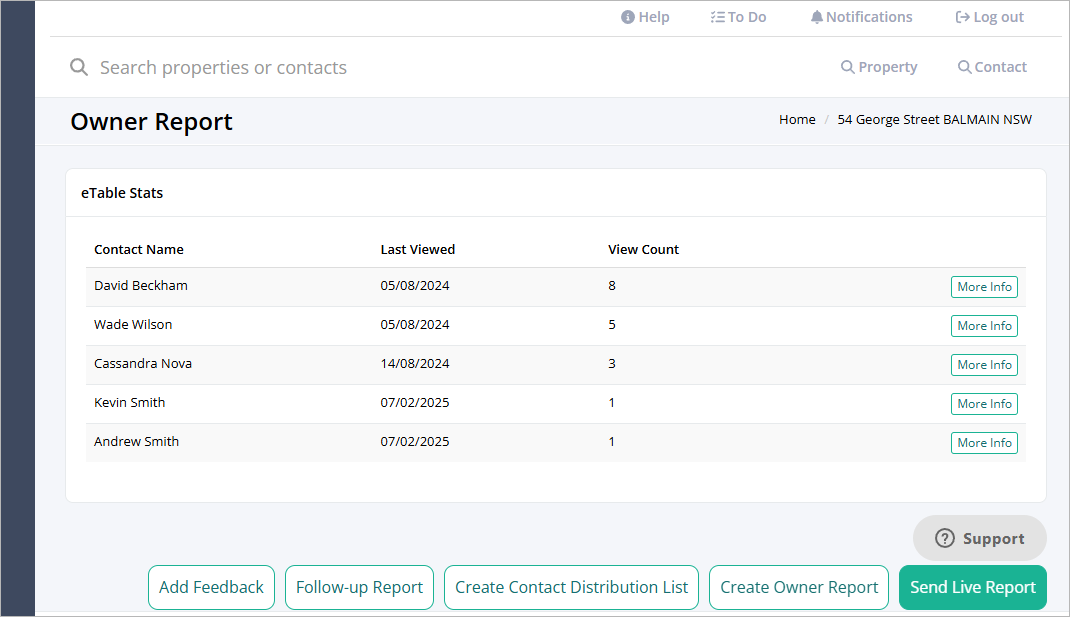1070x617 pixels.
Task: Open 54 George Street BALMAIN NSW breadcrumb
Action: 934,119
